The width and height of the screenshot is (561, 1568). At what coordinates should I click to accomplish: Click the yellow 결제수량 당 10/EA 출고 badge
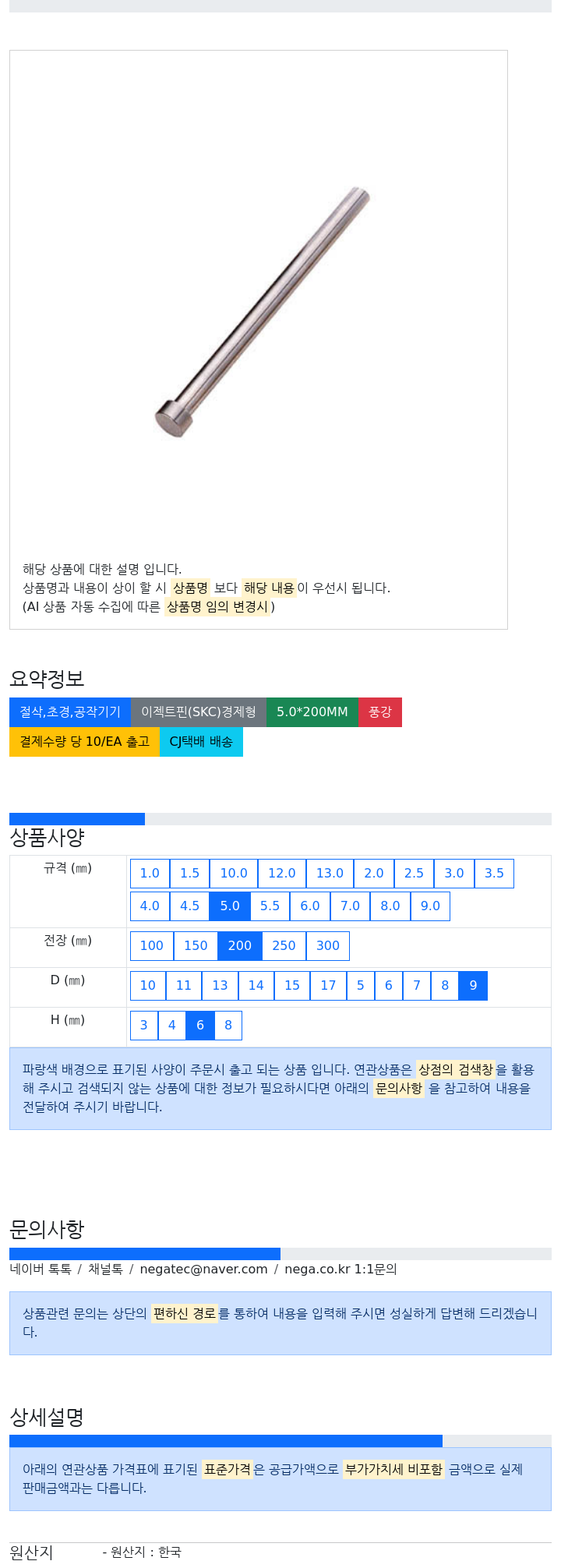tap(84, 742)
